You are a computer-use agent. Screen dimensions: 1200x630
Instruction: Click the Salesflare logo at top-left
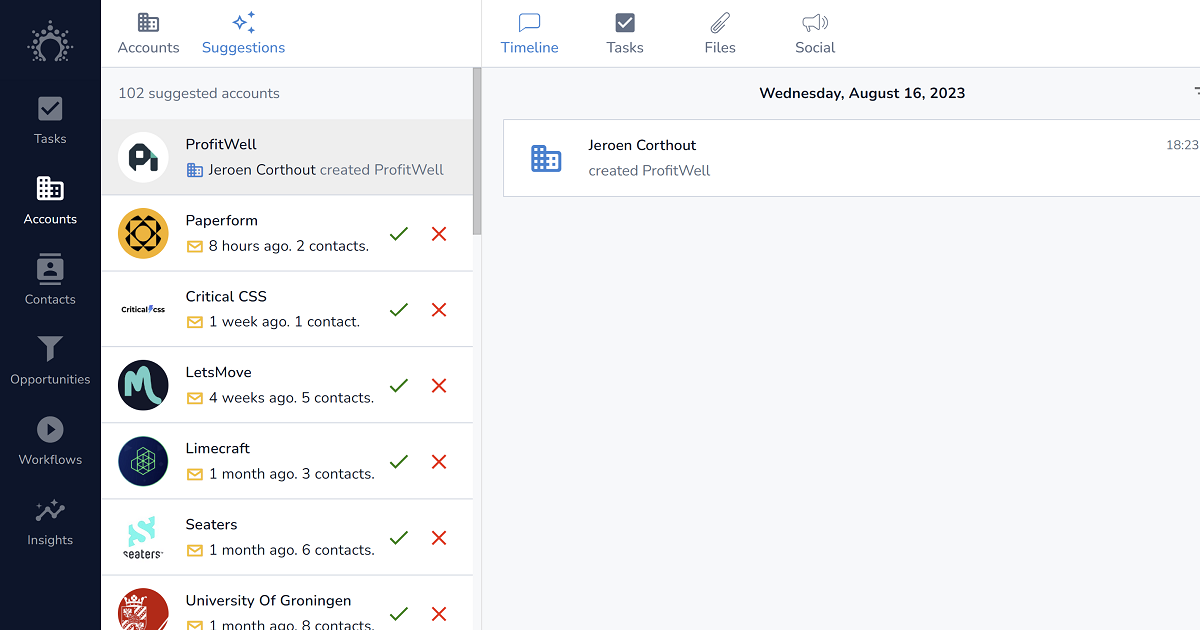50,42
